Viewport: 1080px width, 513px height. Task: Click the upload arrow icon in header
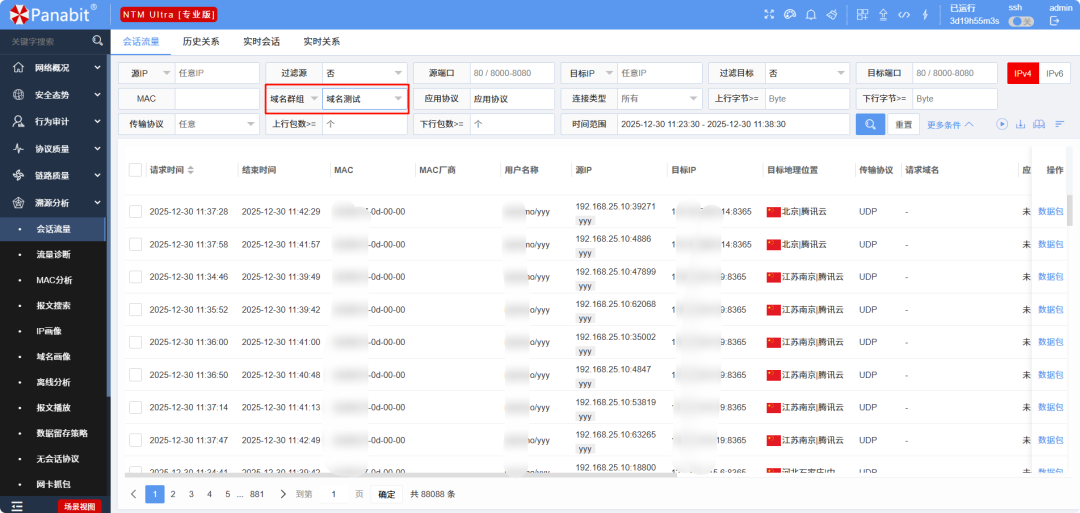[x=883, y=14]
